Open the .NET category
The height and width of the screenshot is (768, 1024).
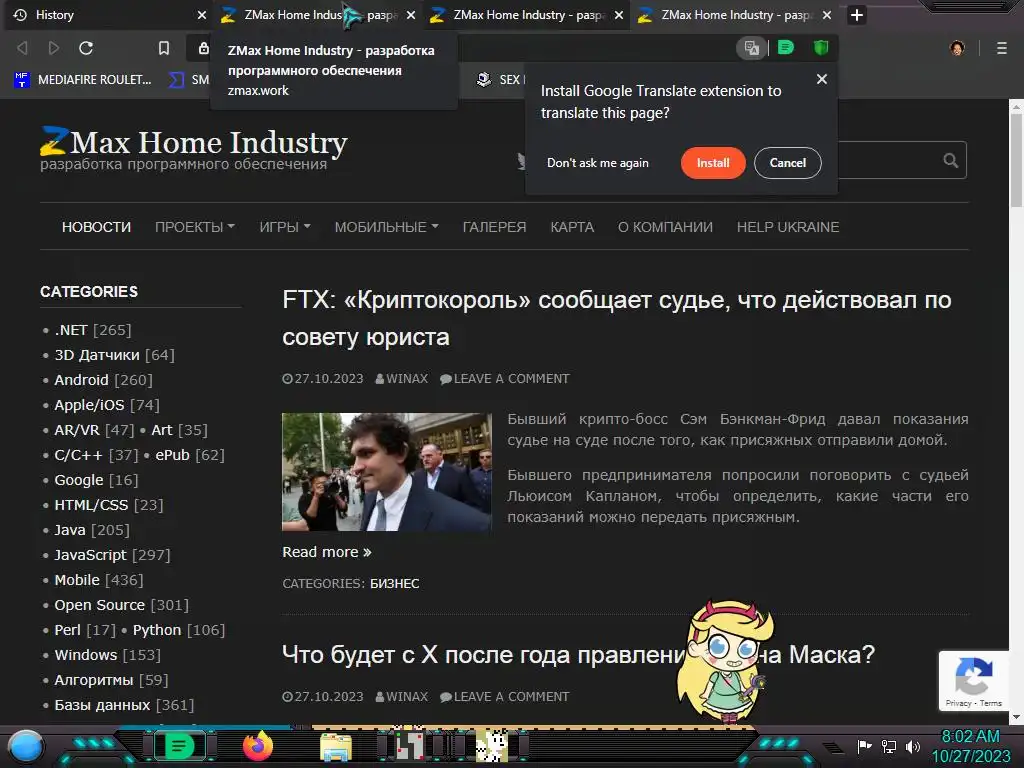coord(71,330)
